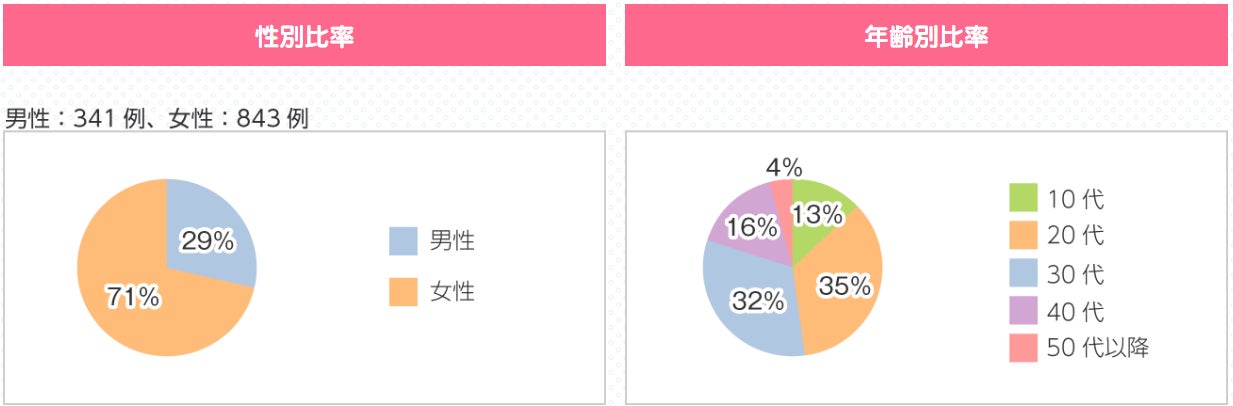
Task: Select the 13% green pie slice
Action: point(822,210)
